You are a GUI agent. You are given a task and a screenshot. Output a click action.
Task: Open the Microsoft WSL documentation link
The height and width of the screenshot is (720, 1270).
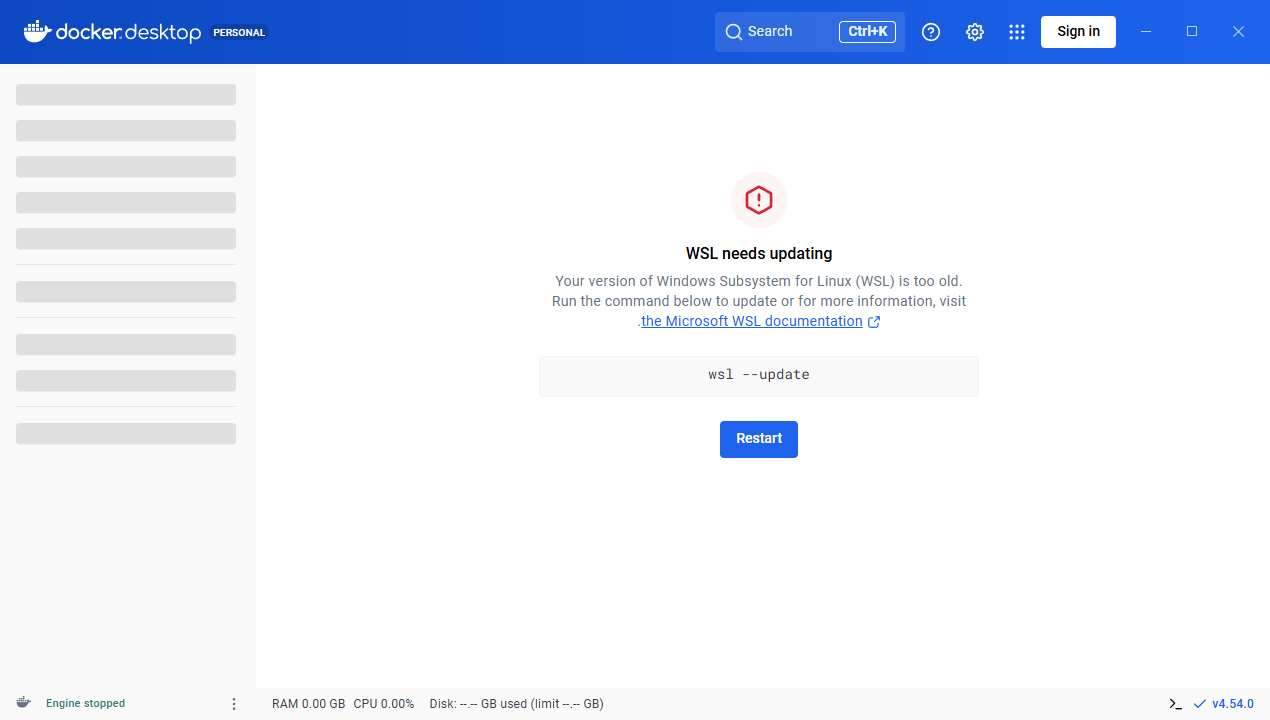coord(752,321)
